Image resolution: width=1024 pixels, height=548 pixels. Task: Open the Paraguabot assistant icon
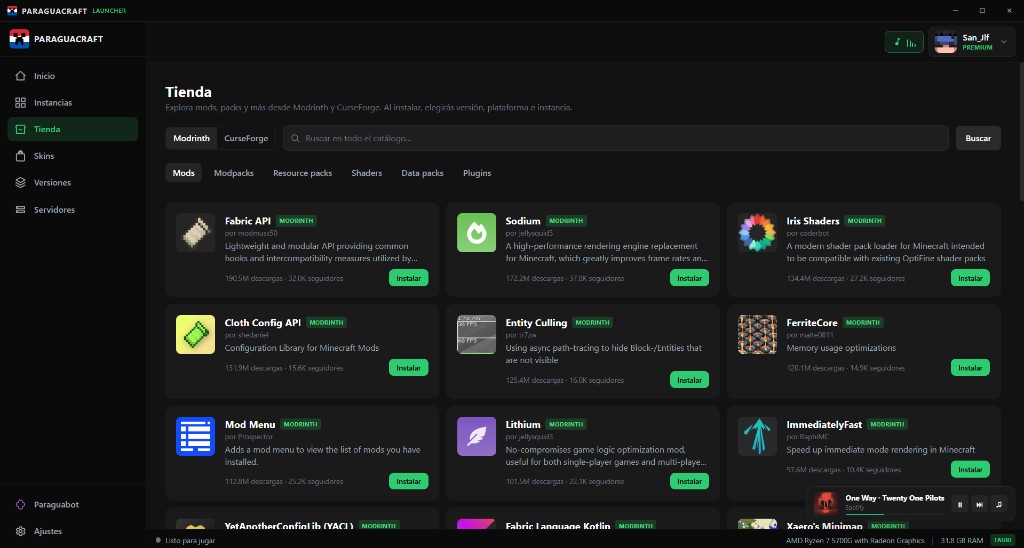[x=20, y=504]
